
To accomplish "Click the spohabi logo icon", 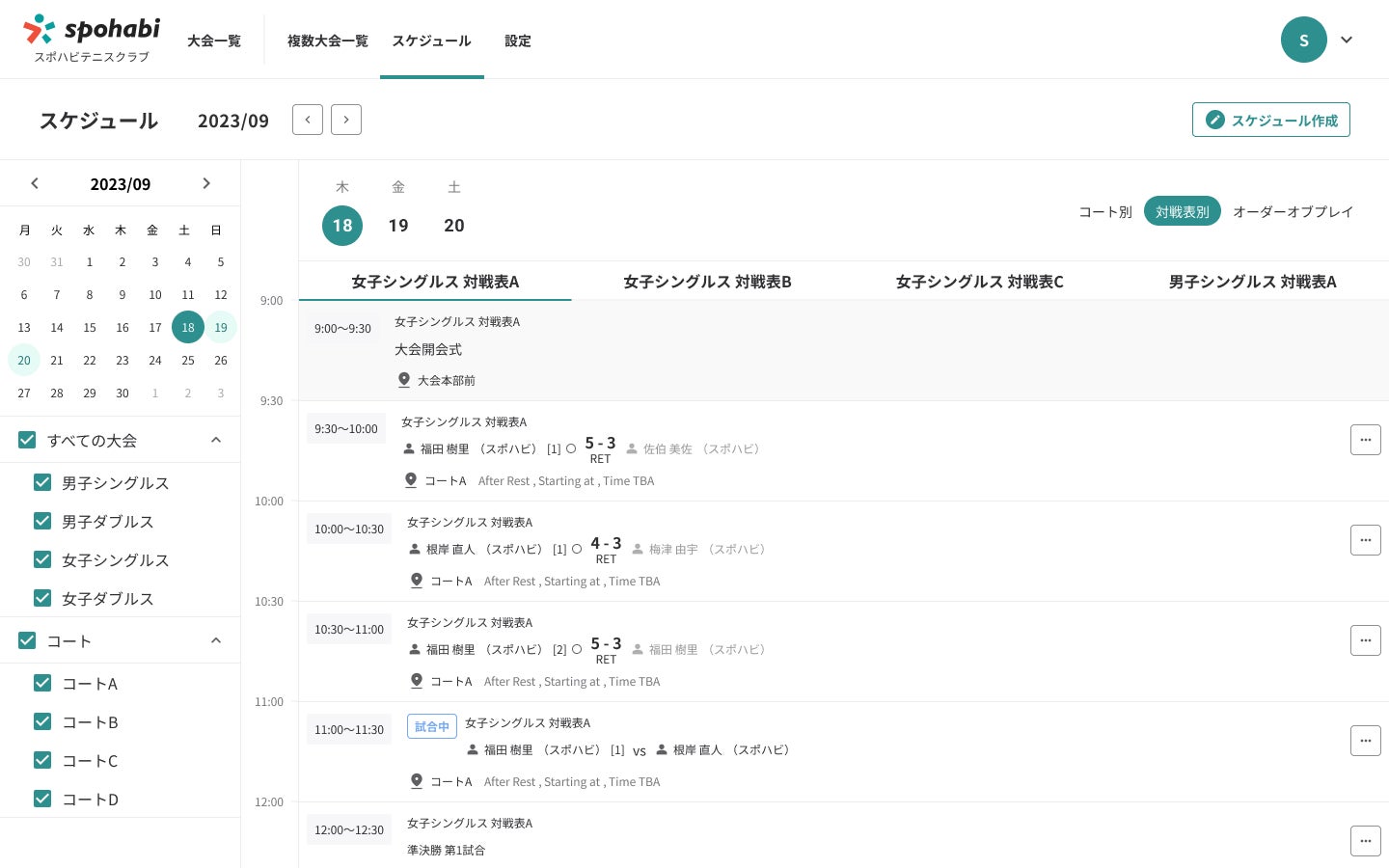I will point(40,29).
